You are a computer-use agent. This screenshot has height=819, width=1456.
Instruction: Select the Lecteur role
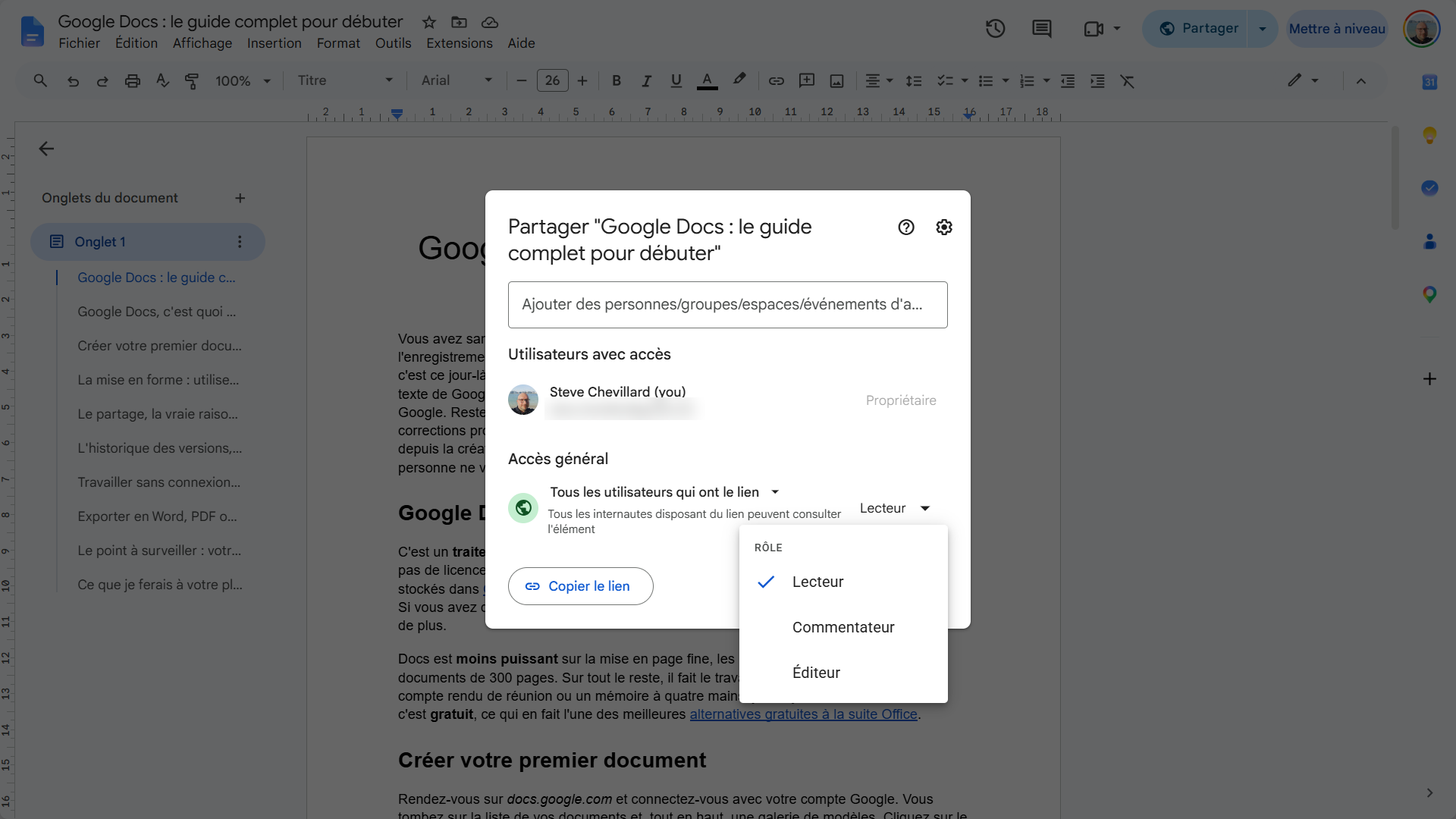pyautogui.click(x=843, y=582)
